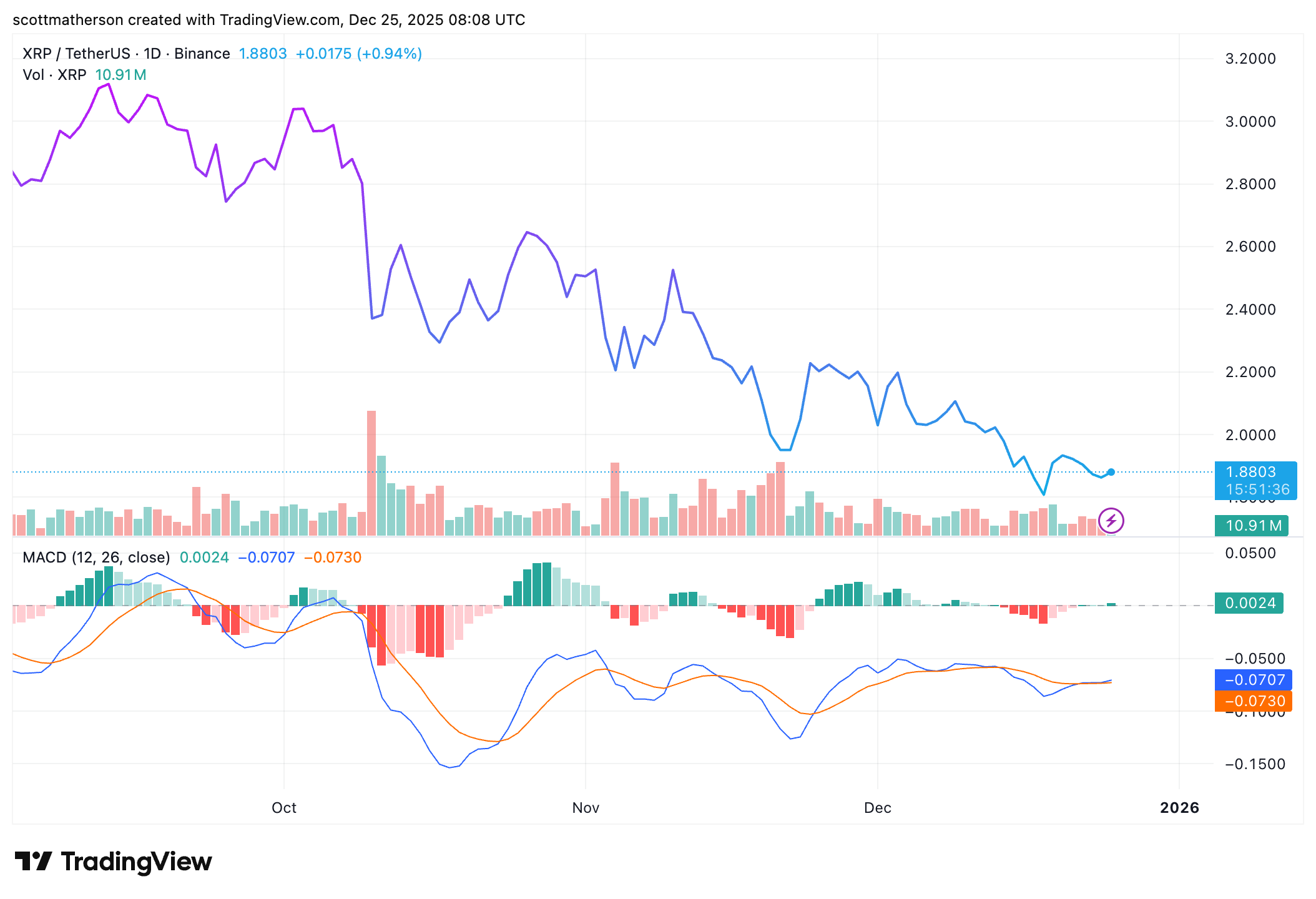1316x899 pixels.
Task: Select the Binance exchange label
Action: coord(201,54)
